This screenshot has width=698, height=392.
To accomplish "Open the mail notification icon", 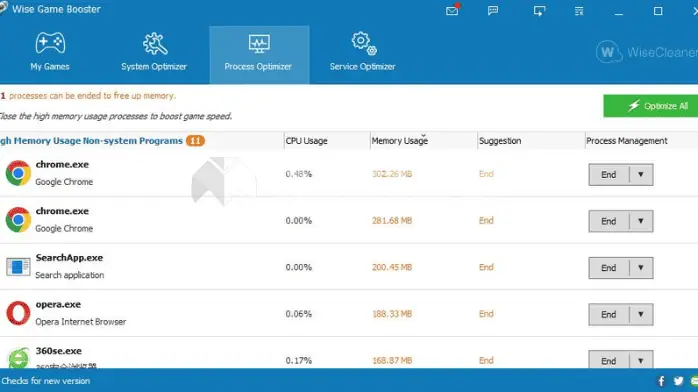I will coord(452,10).
